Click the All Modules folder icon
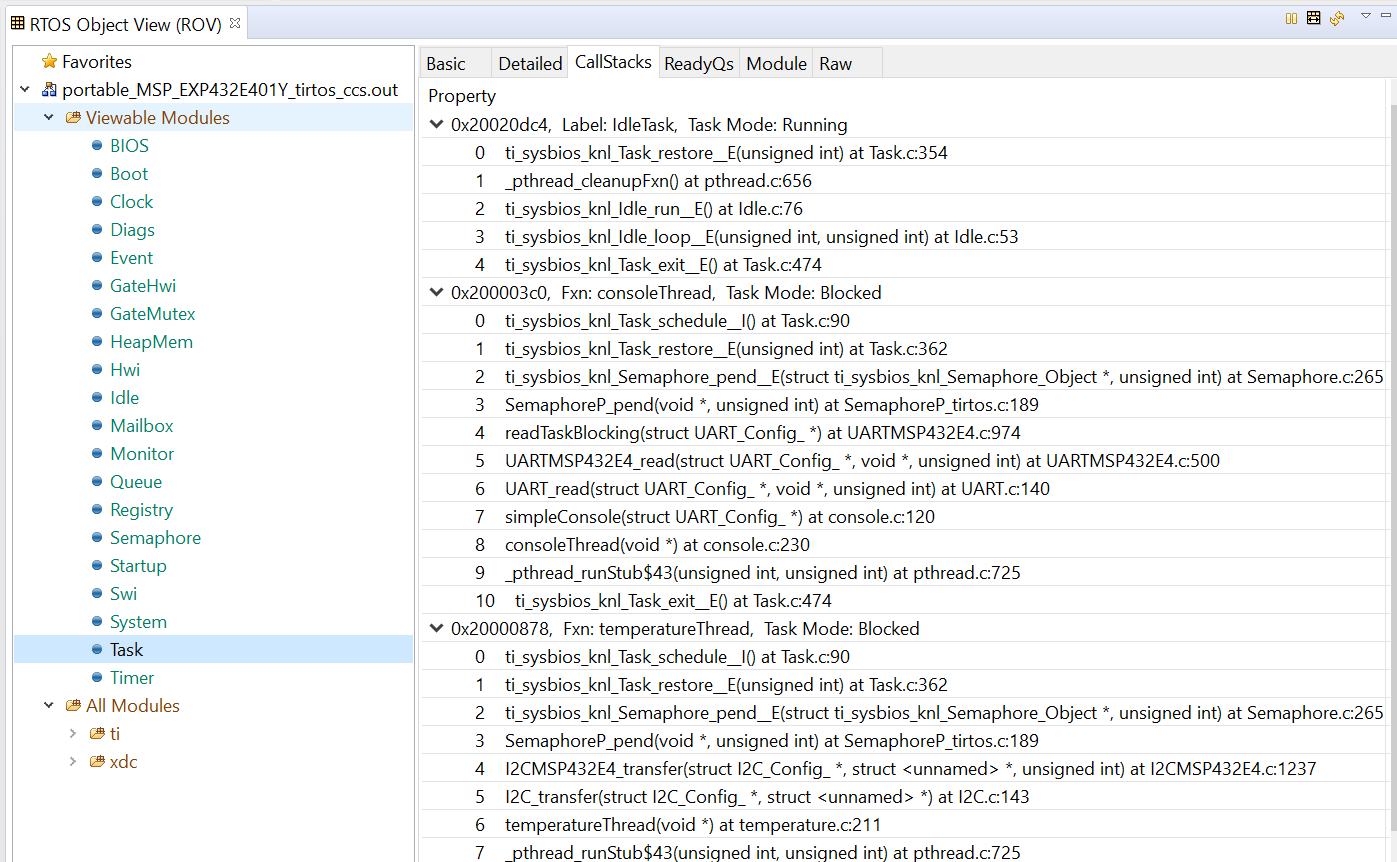Image resolution: width=1397 pixels, height=862 pixels. [73, 706]
